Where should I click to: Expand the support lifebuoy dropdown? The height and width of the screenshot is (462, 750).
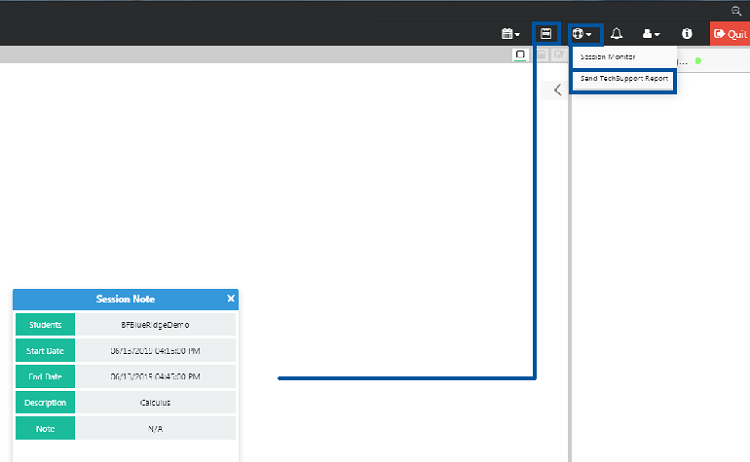(584, 33)
